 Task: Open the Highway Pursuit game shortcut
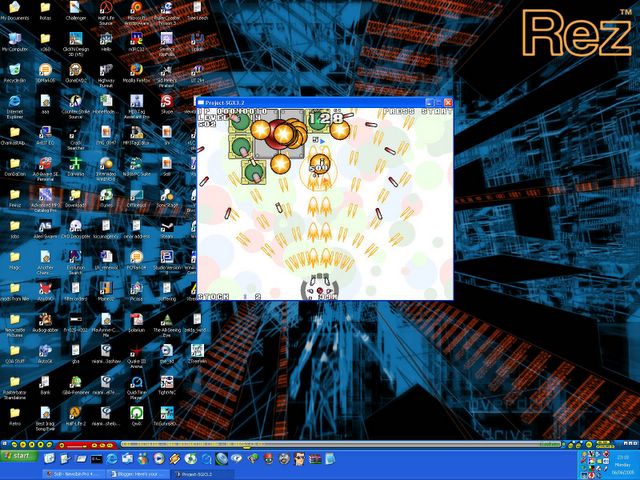pyautogui.click(x=106, y=76)
